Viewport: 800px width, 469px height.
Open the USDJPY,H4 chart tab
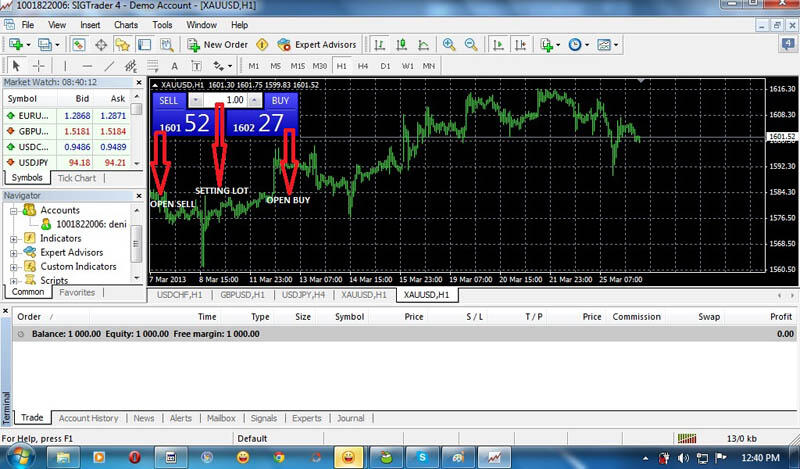pos(304,295)
